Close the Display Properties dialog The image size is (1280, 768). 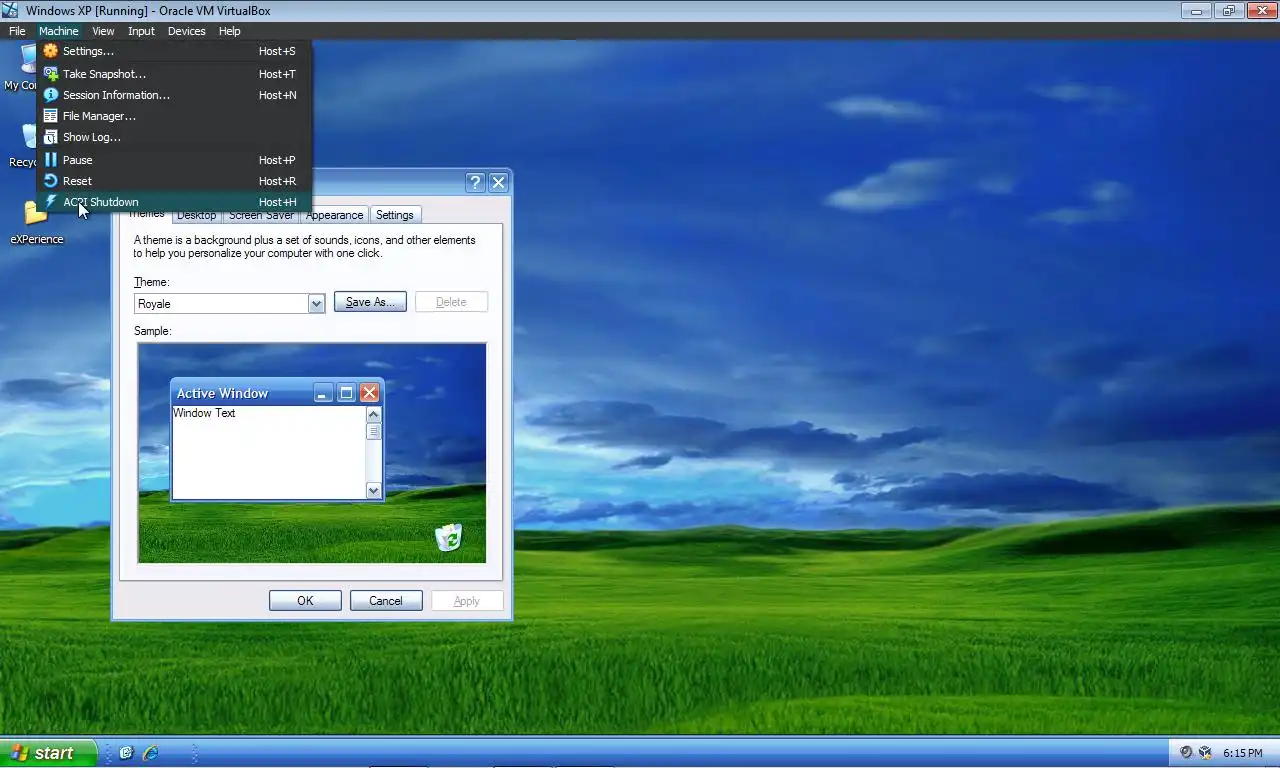498,182
